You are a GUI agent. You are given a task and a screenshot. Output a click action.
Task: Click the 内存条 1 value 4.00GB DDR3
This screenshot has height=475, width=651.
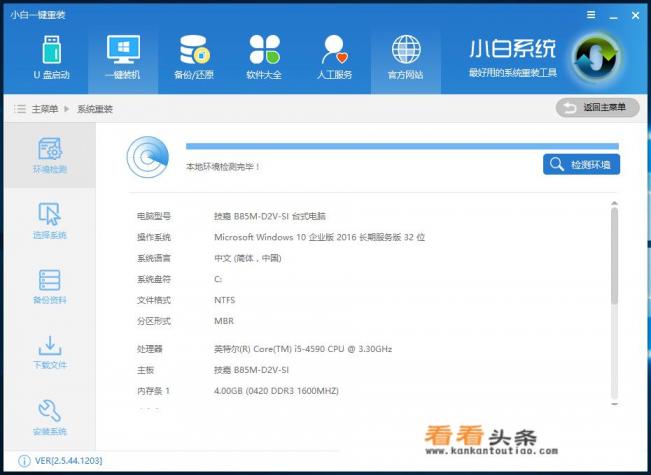[276, 391]
